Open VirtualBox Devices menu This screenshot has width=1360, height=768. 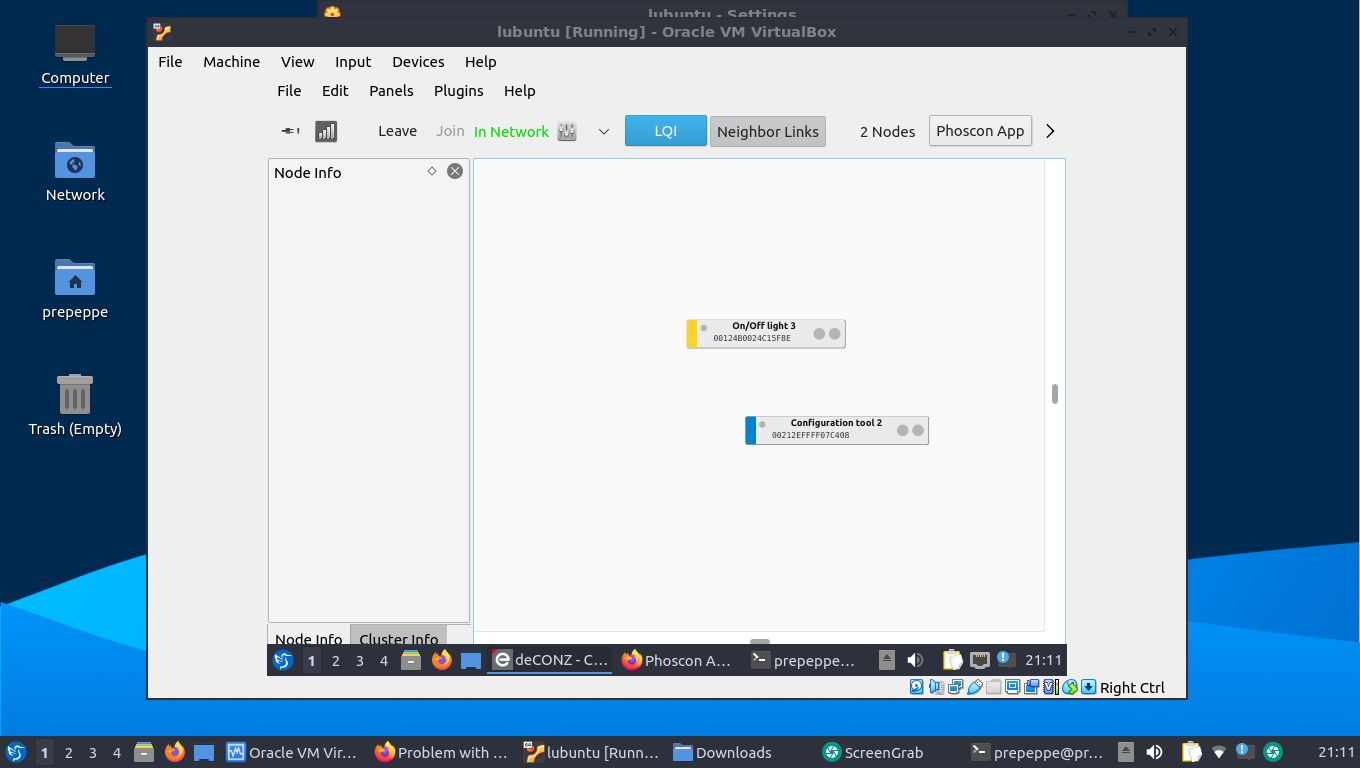tap(418, 61)
